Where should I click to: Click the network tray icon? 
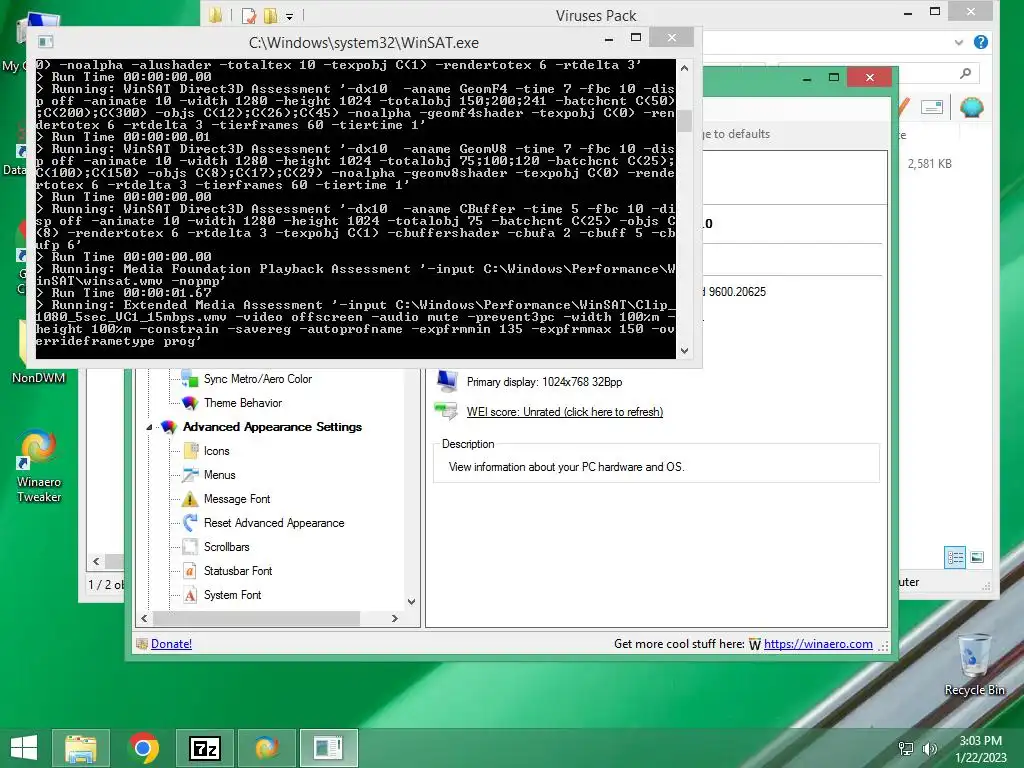906,748
